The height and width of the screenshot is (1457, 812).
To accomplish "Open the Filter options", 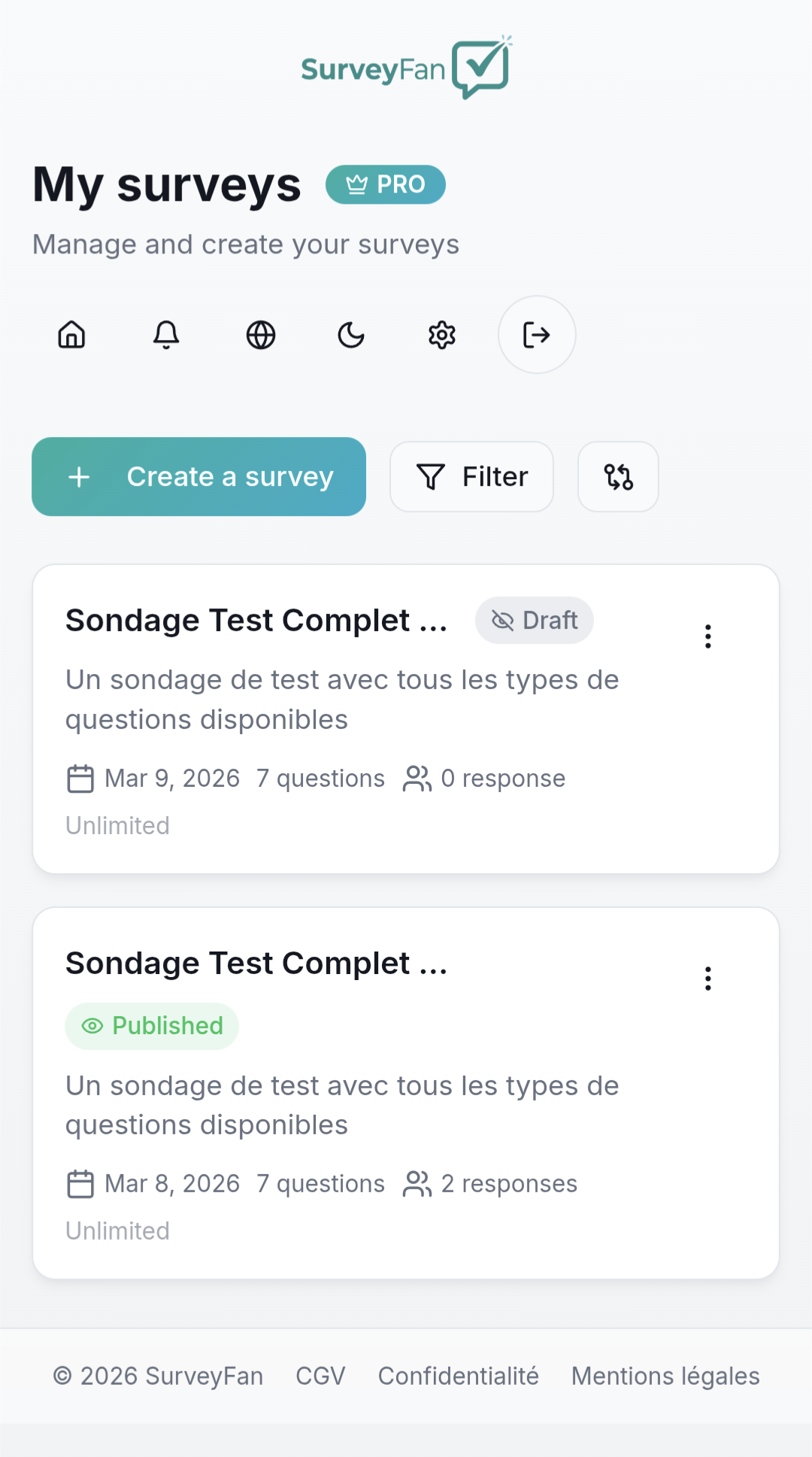I will pyautogui.click(x=471, y=476).
